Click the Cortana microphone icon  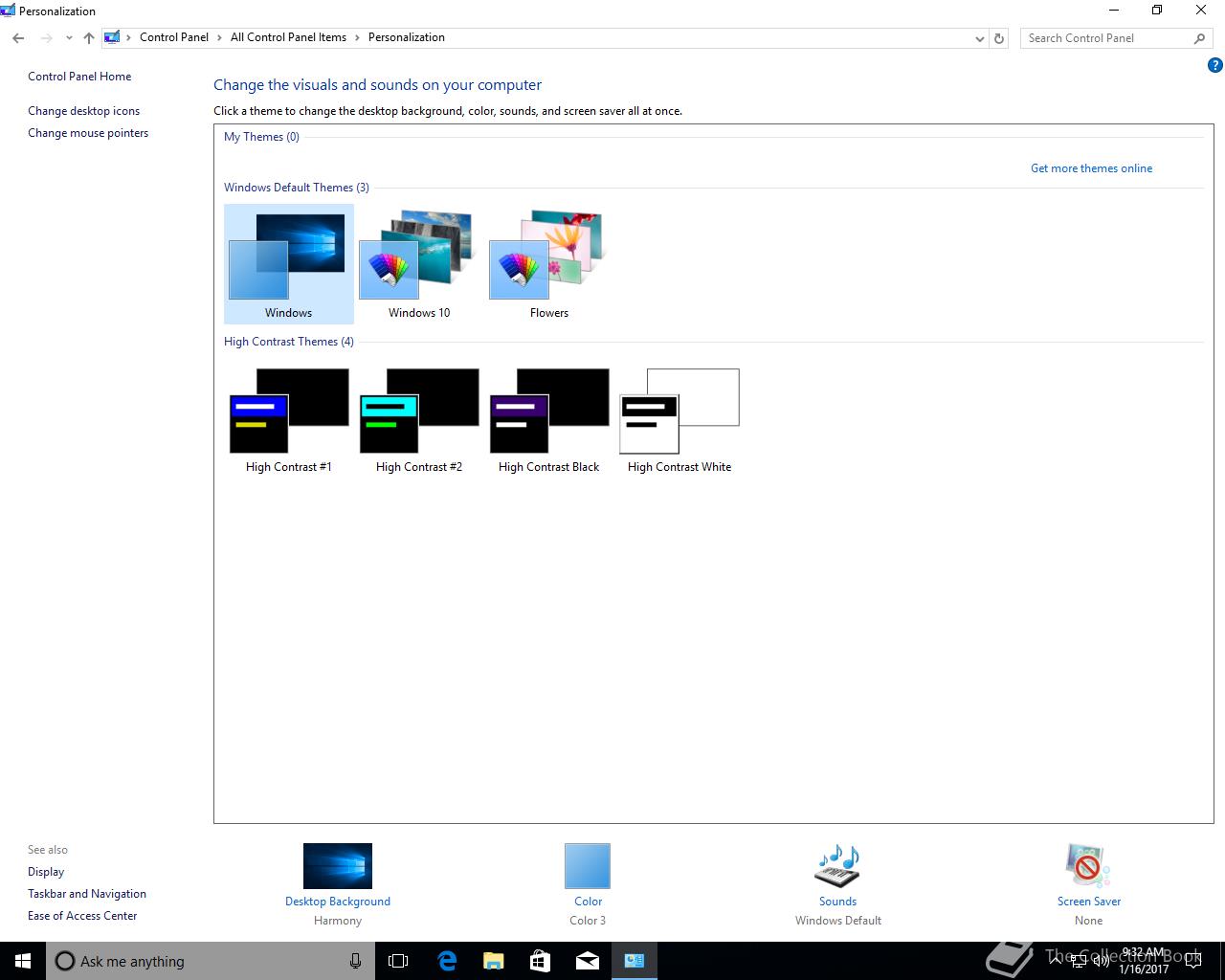[x=355, y=961]
